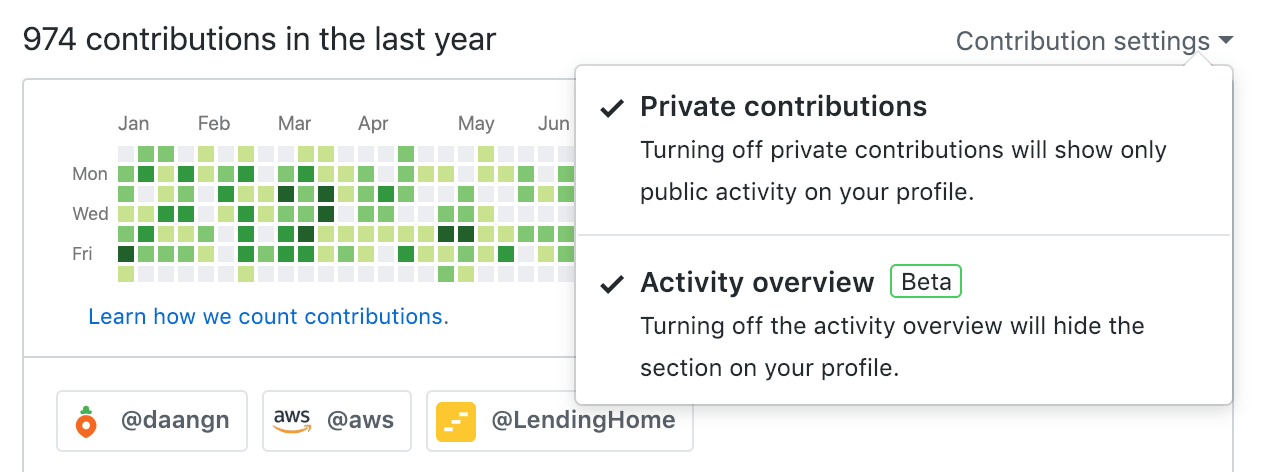
Task: Filter activity by @aws organization
Action: click(336, 421)
